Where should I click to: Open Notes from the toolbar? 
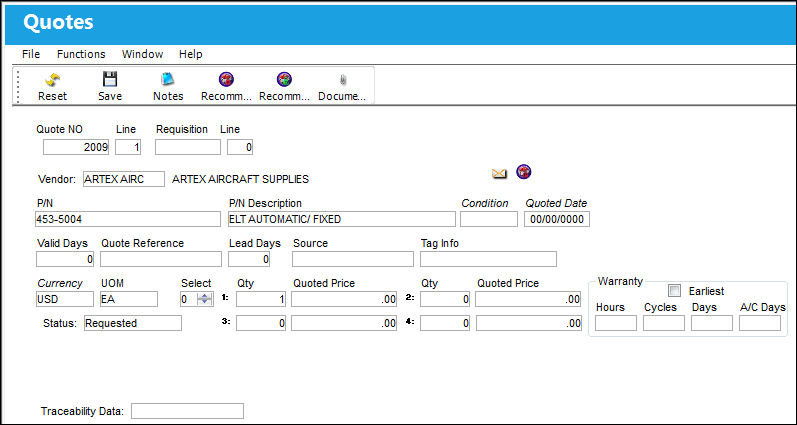(168, 79)
